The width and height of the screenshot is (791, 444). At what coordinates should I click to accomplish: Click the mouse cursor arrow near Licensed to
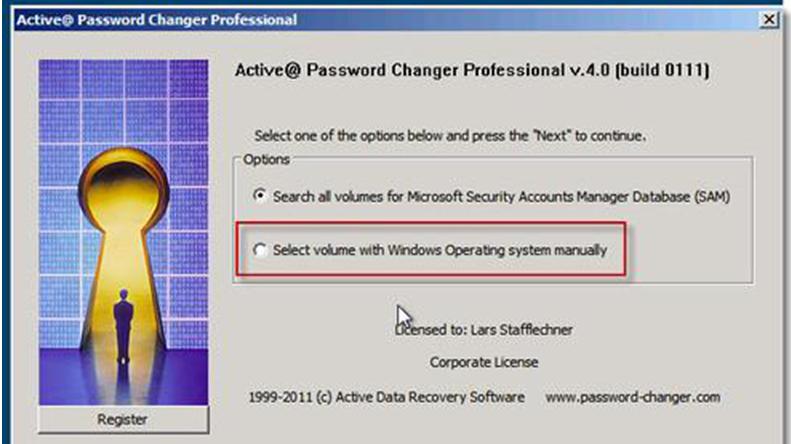pos(405,317)
